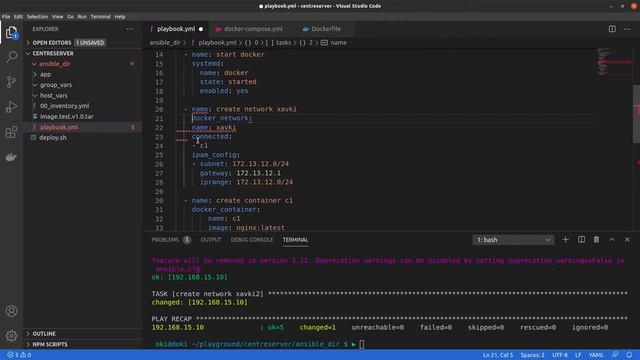Screen dimensions: 640x360
Task: Open the Go menu
Action: point(71,17)
